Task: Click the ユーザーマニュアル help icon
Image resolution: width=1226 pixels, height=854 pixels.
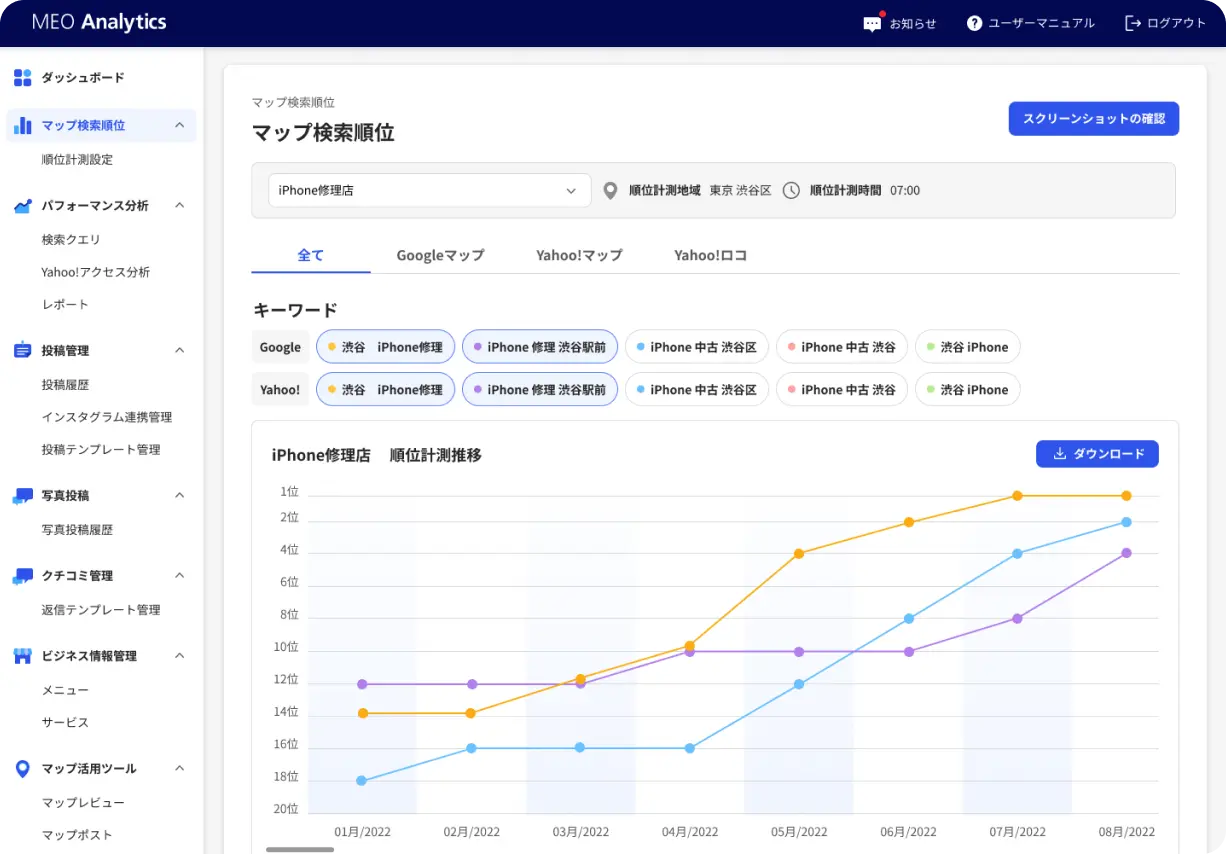Action: click(974, 22)
